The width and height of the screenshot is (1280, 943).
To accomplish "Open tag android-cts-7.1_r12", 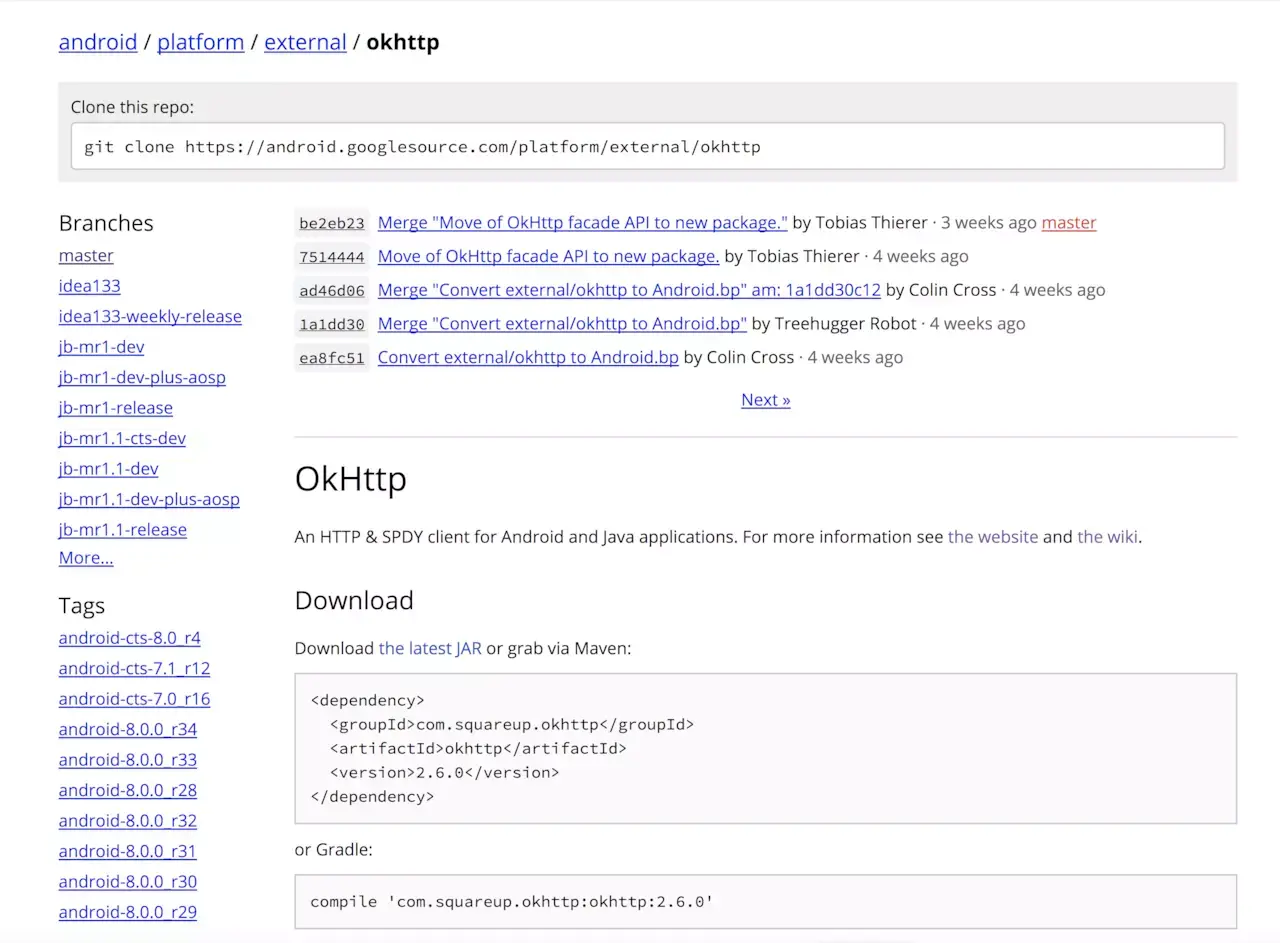I will pyautogui.click(x=134, y=668).
